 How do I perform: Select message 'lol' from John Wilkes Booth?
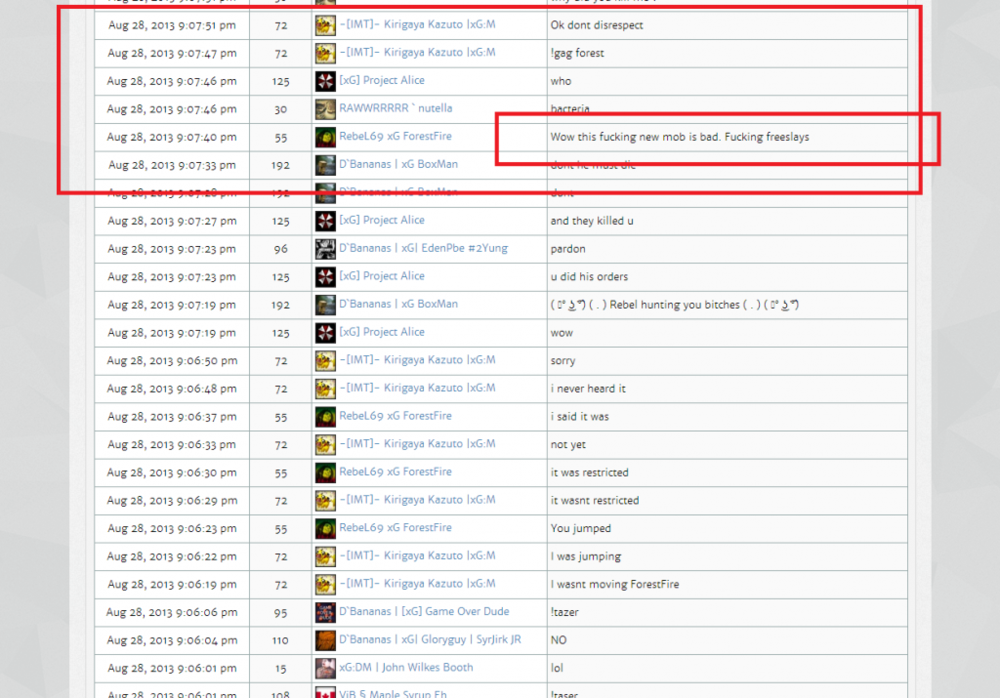(557, 669)
